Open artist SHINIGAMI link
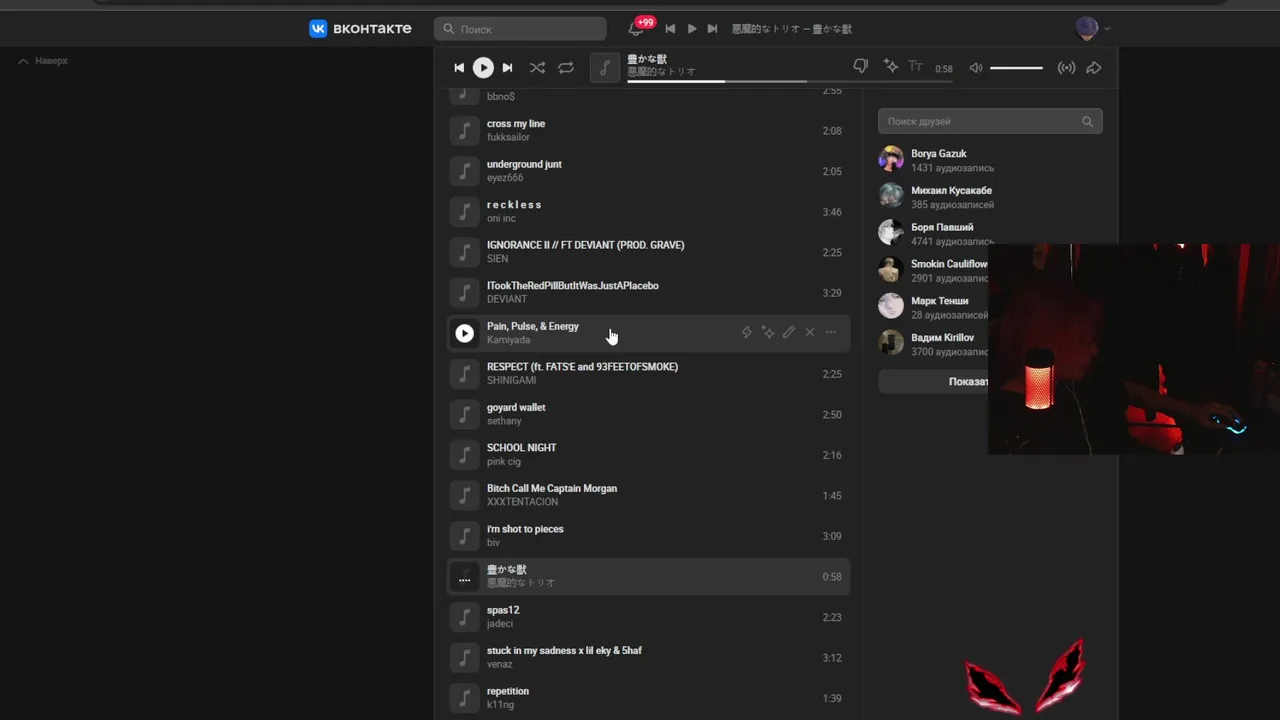The width and height of the screenshot is (1280, 720). coord(511,380)
